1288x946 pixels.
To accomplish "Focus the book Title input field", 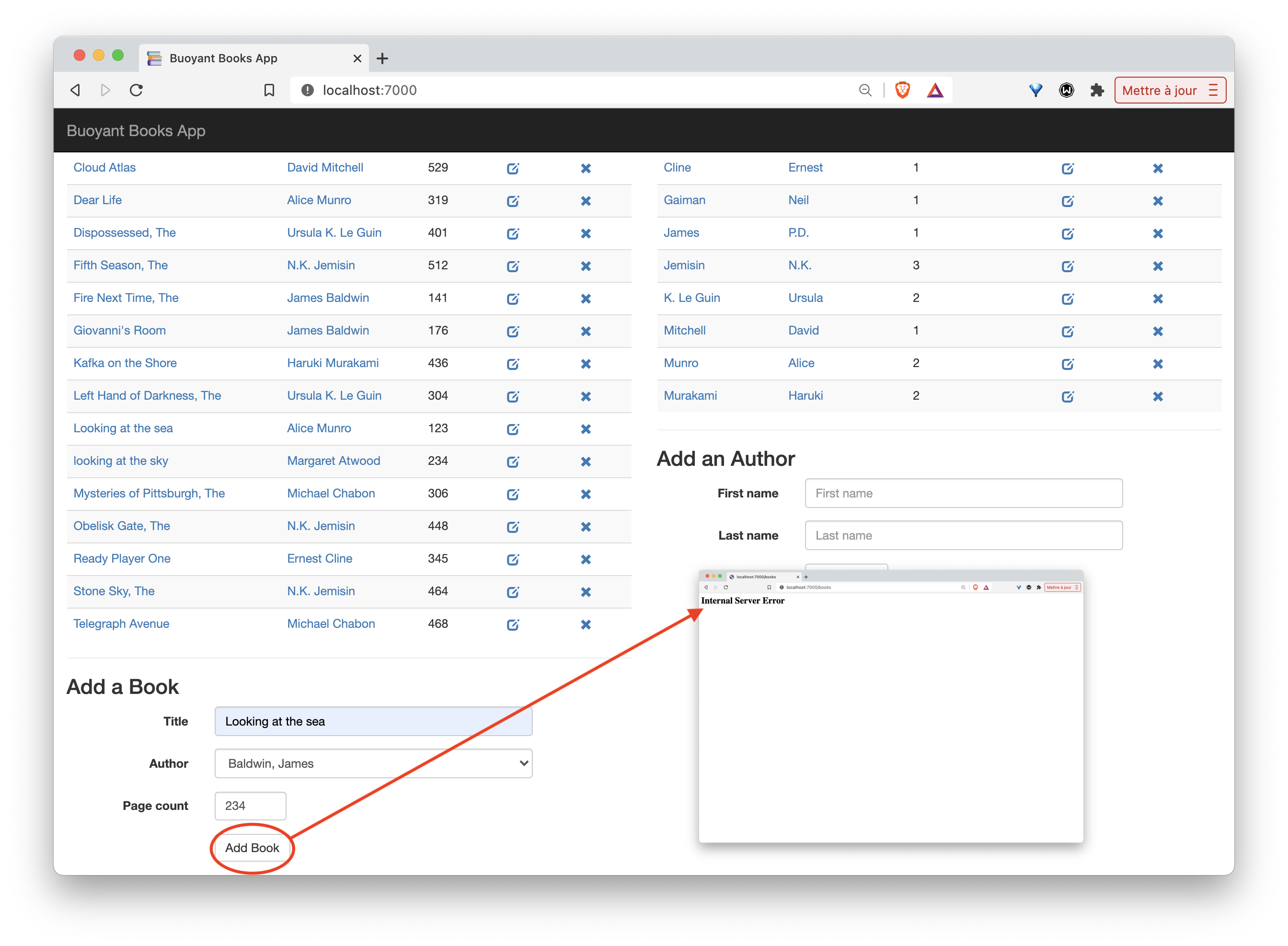I will click(373, 722).
